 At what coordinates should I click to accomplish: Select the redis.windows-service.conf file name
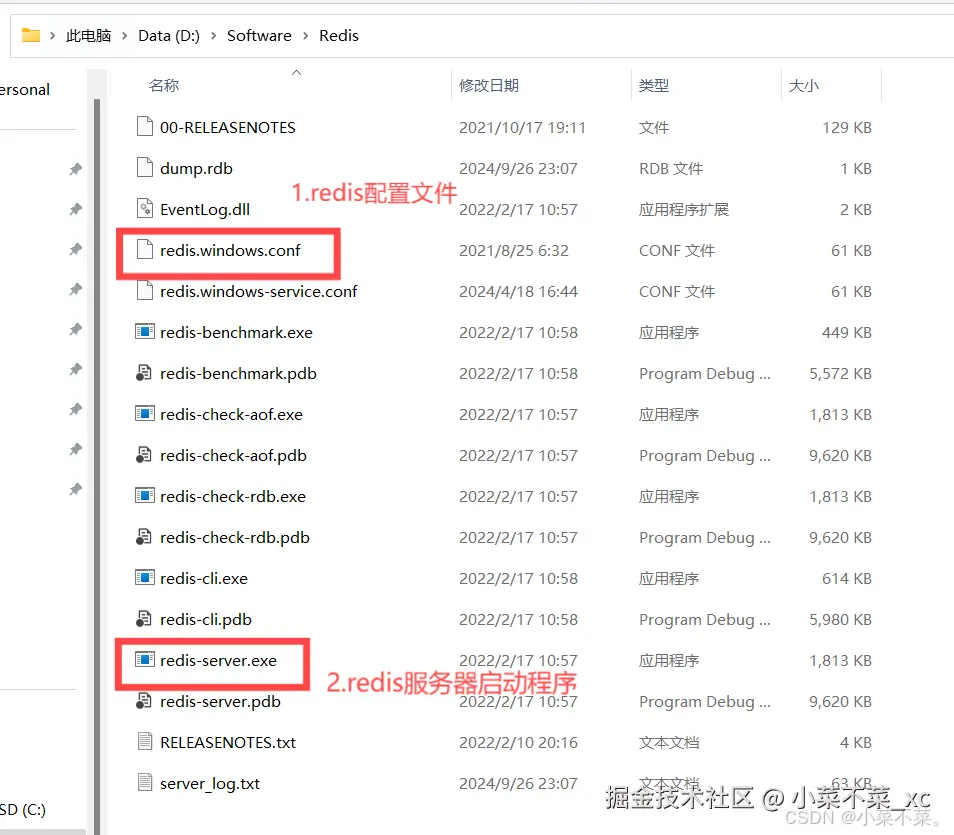259,291
